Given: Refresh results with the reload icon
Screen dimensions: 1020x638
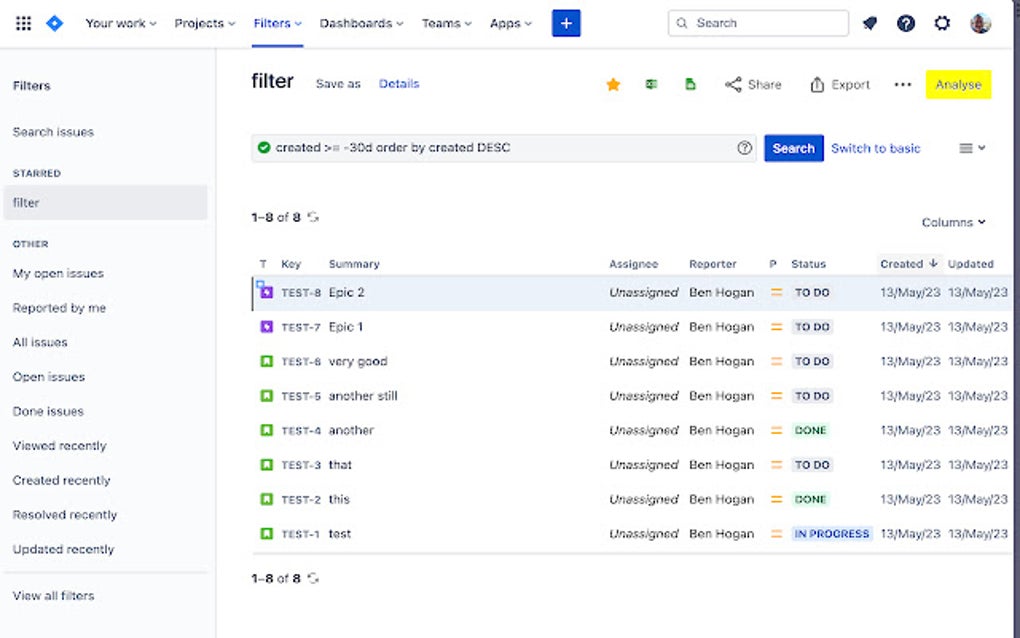Looking at the screenshot, I should (x=311, y=217).
